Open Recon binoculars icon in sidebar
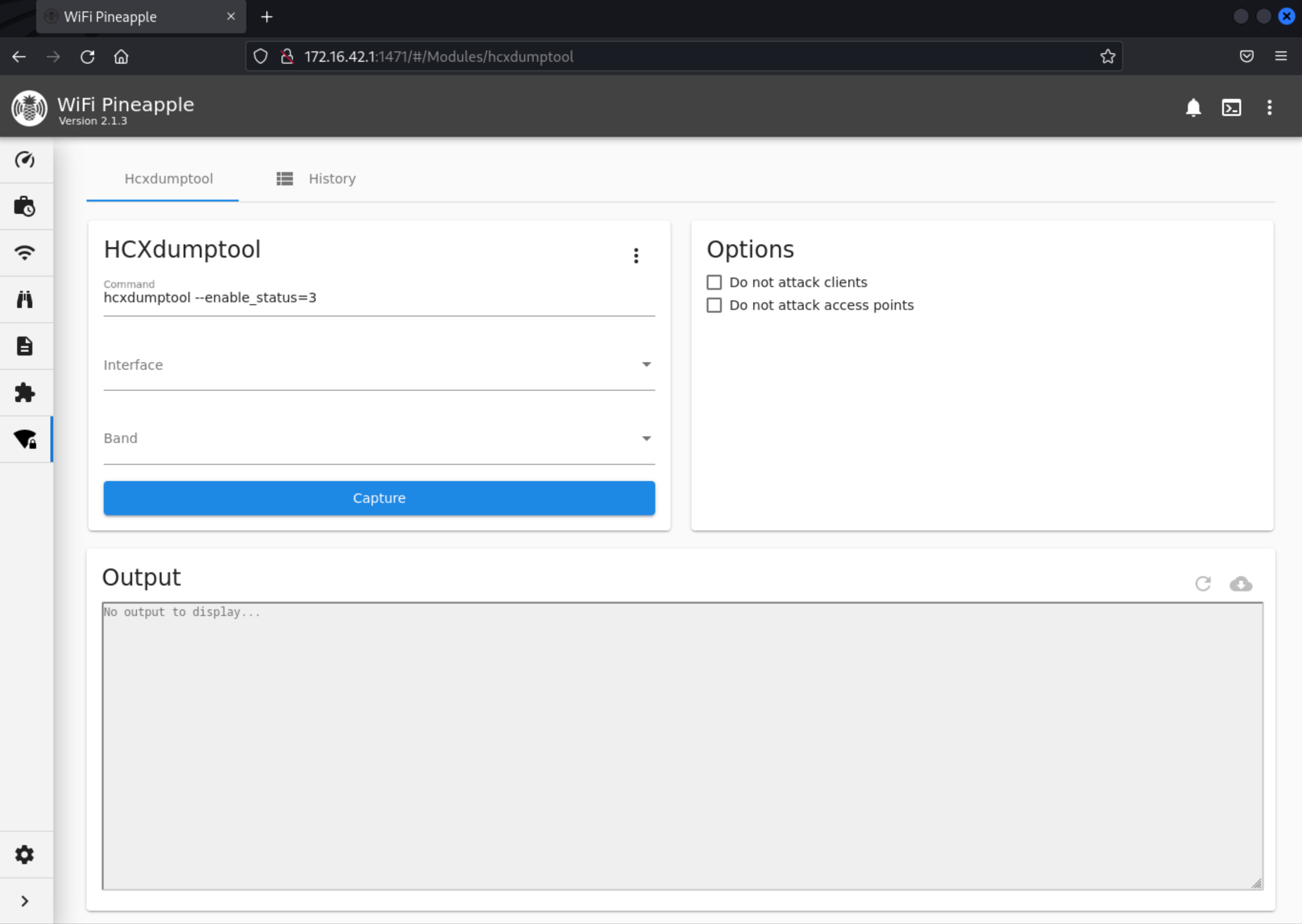The image size is (1302, 924). point(24,299)
